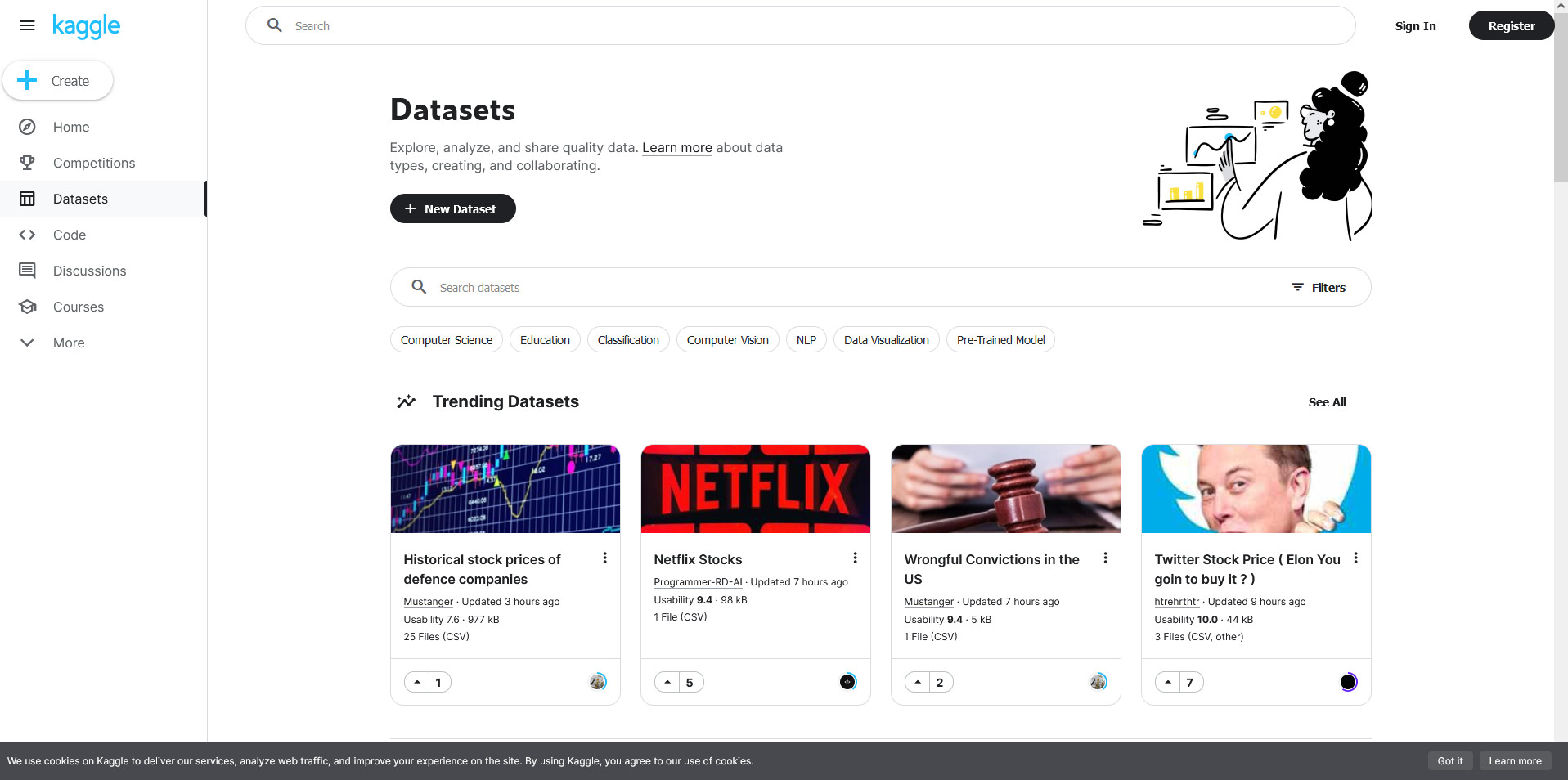Select Datasets label in sidebar
Image resolution: width=1568 pixels, height=780 pixels.
tap(80, 199)
